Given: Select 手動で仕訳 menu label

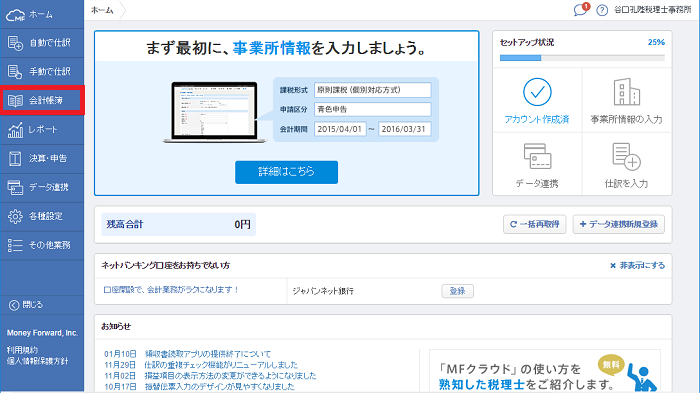Looking at the screenshot, I should 50,71.
